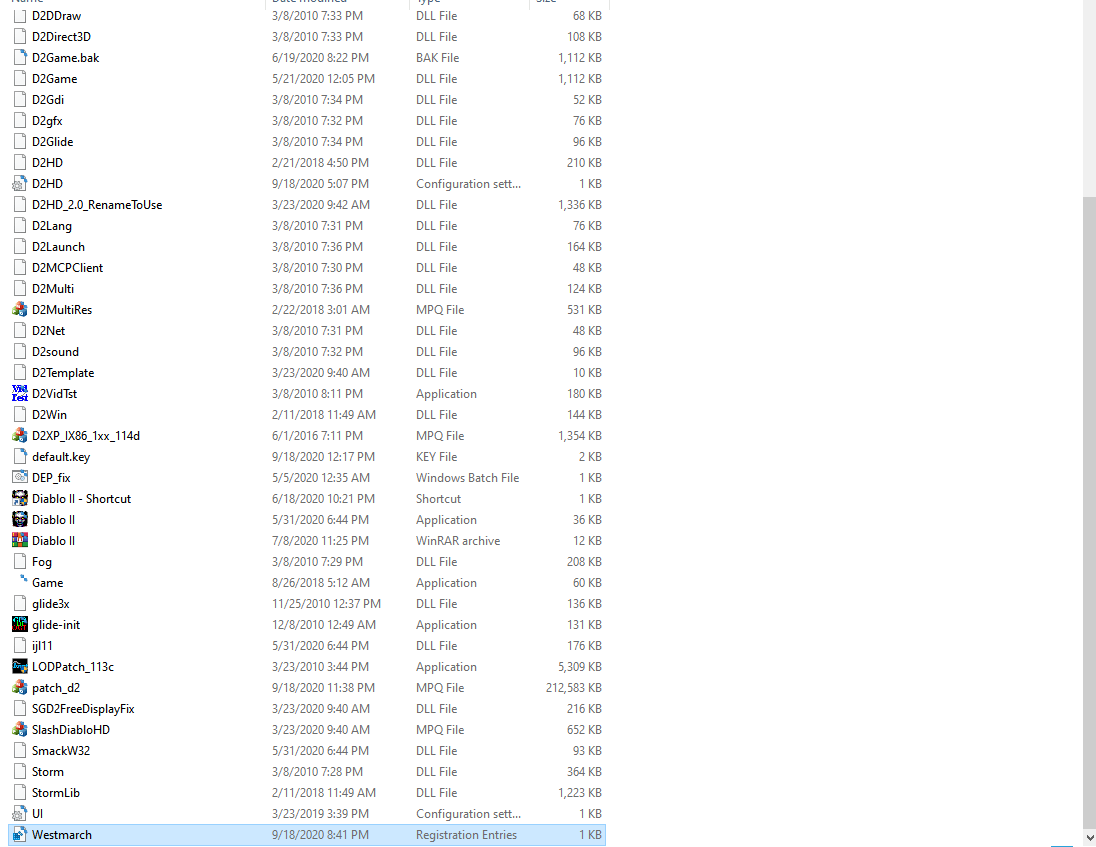This screenshot has width=1096, height=847.
Task: Select the D2Net file name
Action: (48, 331)
